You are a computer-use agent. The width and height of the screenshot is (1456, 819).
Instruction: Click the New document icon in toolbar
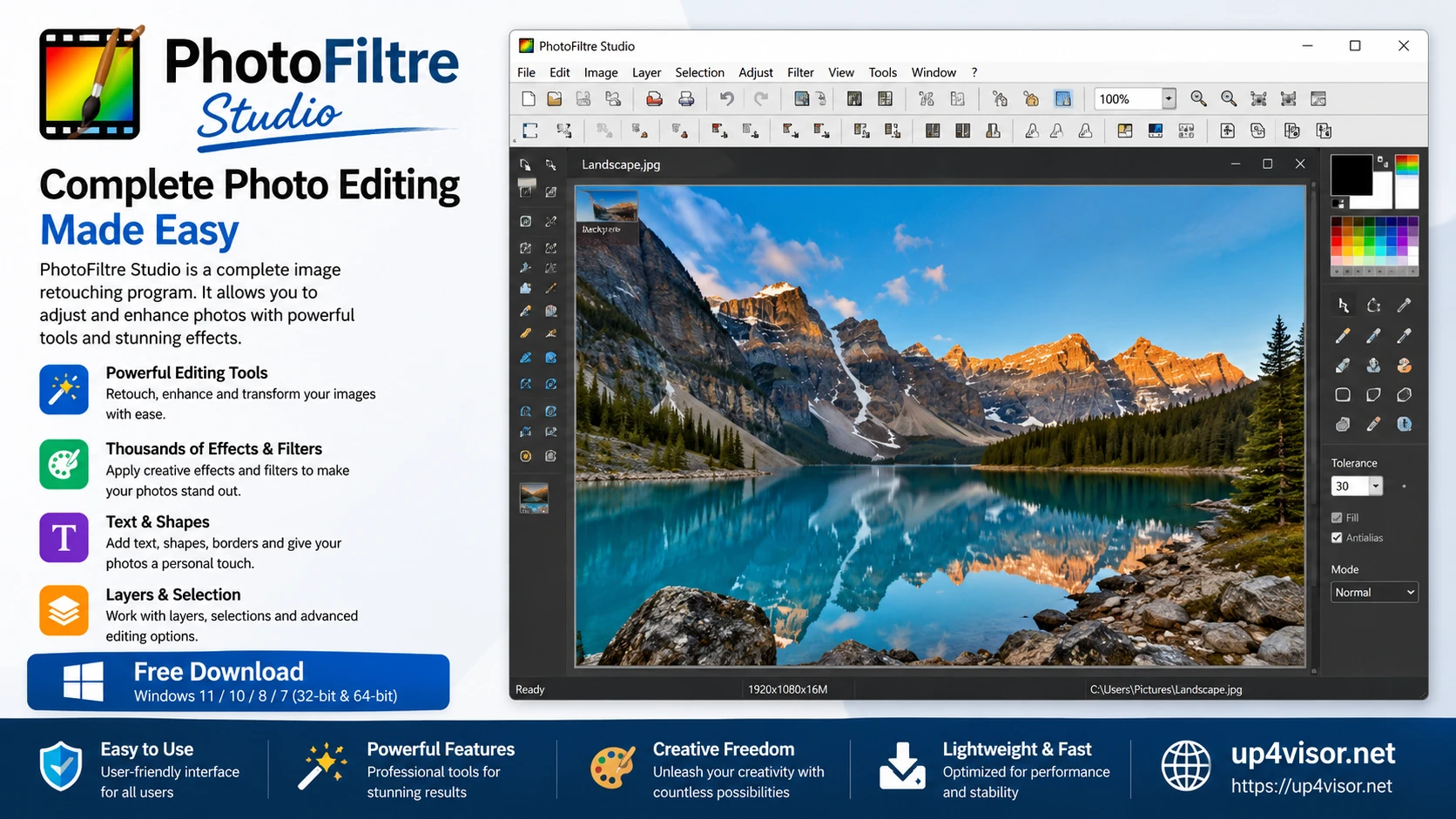pyautogui.click(x=529, y=99)
